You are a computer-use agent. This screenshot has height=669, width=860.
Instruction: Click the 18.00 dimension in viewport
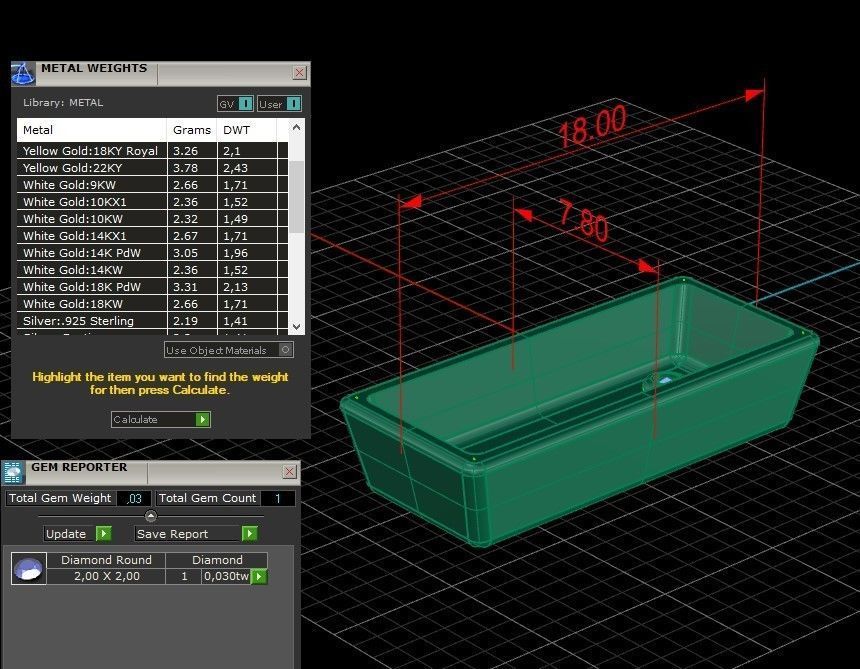[592, 126]
